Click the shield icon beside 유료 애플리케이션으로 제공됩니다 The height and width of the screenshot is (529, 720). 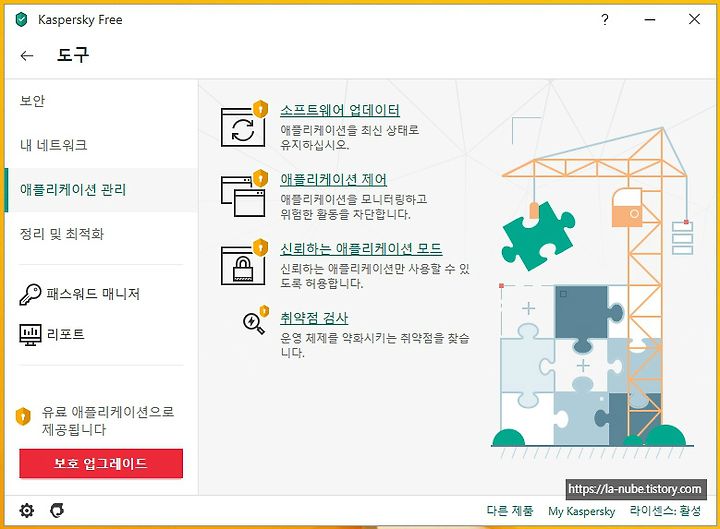tap(23, 416)
